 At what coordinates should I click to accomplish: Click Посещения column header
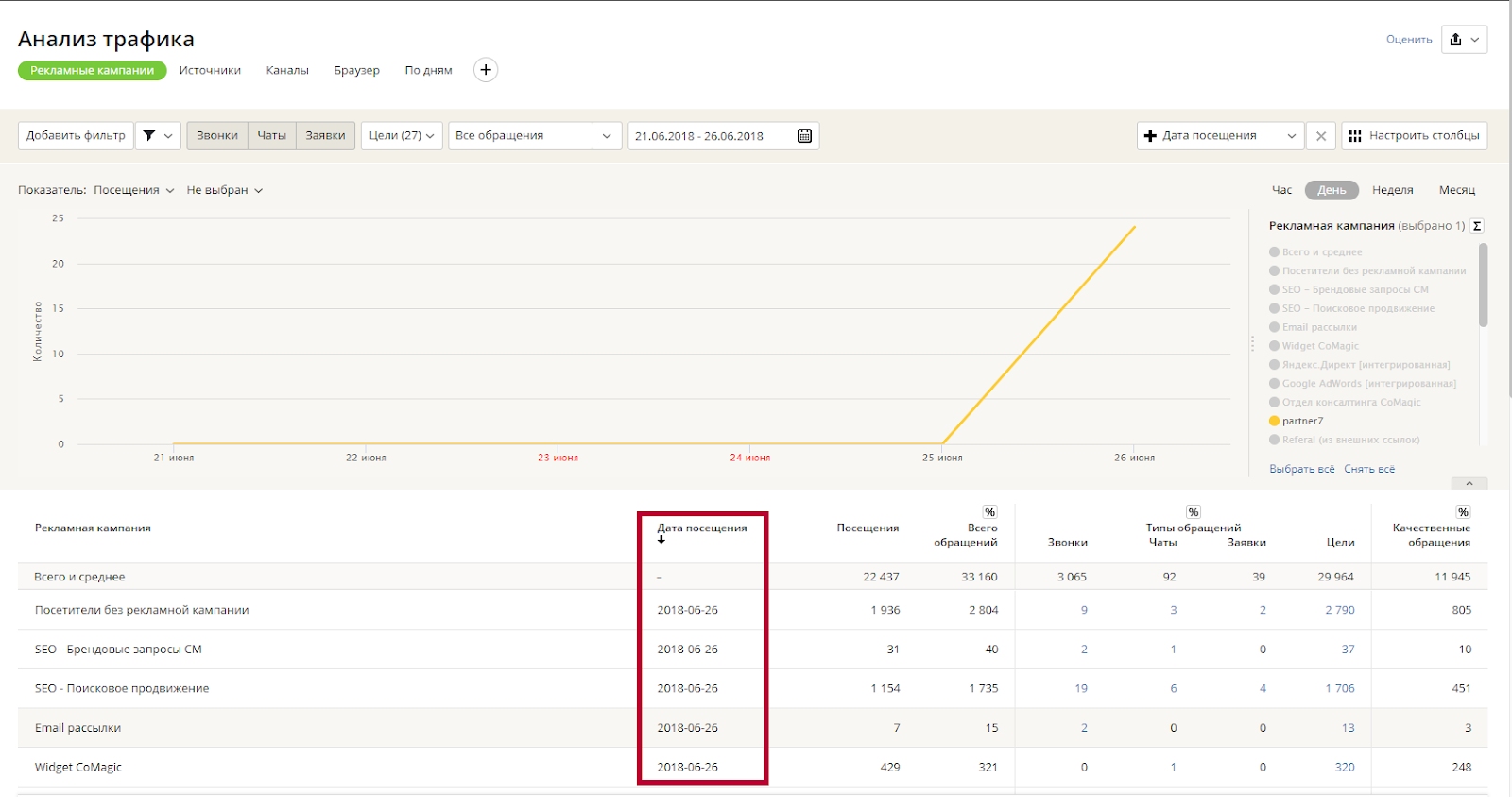868,528
